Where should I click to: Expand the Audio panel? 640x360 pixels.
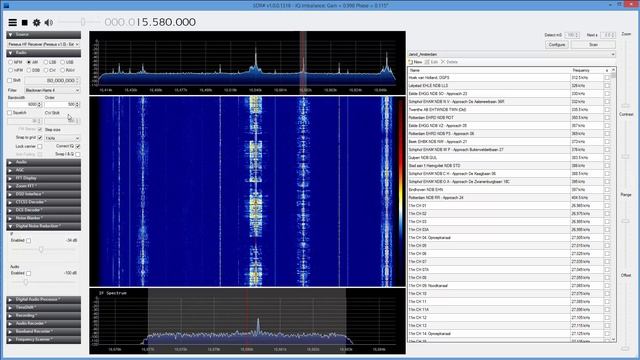coord(43,162)
